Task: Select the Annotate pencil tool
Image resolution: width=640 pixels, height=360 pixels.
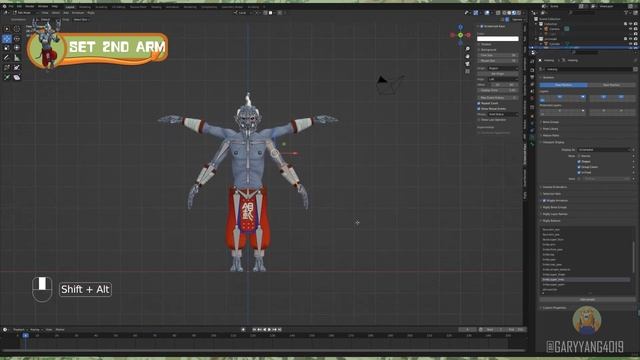Action: (7, 58)
